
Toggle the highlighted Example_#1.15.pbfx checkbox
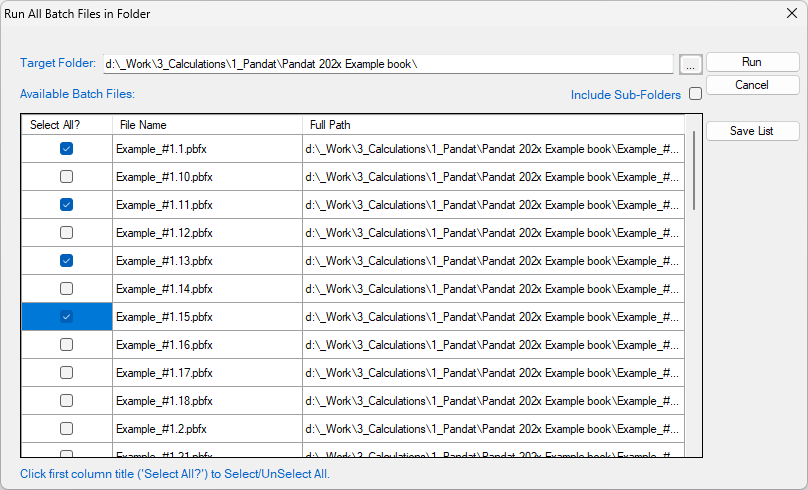(x=67, y=317)
